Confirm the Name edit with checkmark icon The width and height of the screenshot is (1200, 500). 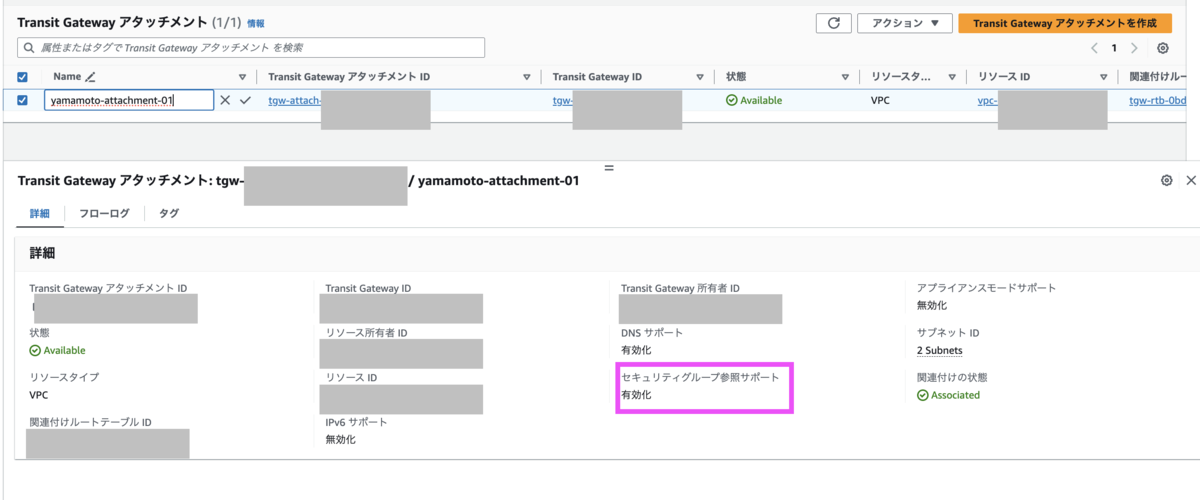(245, 100)
